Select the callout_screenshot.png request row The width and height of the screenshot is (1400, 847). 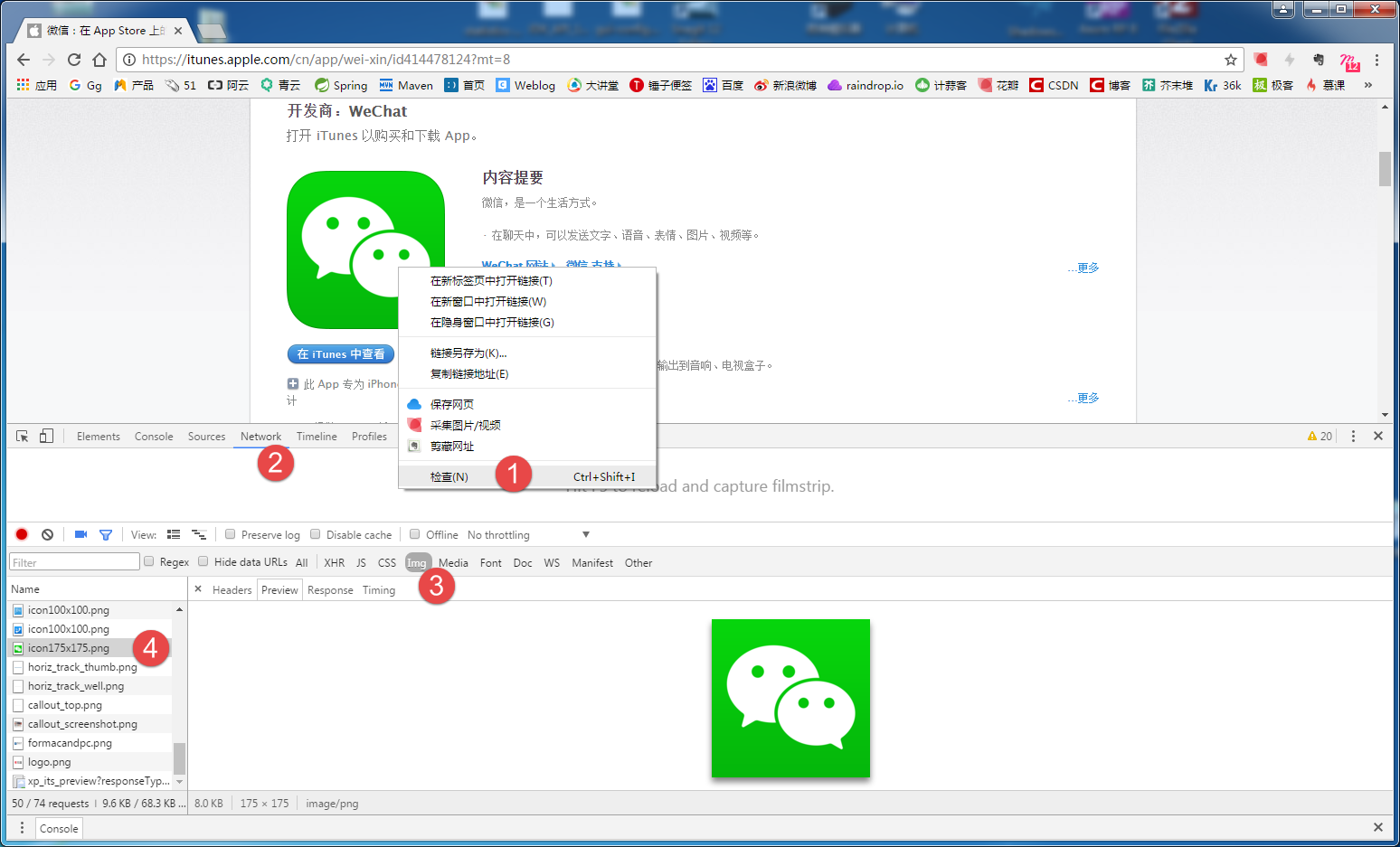(90, 724)
